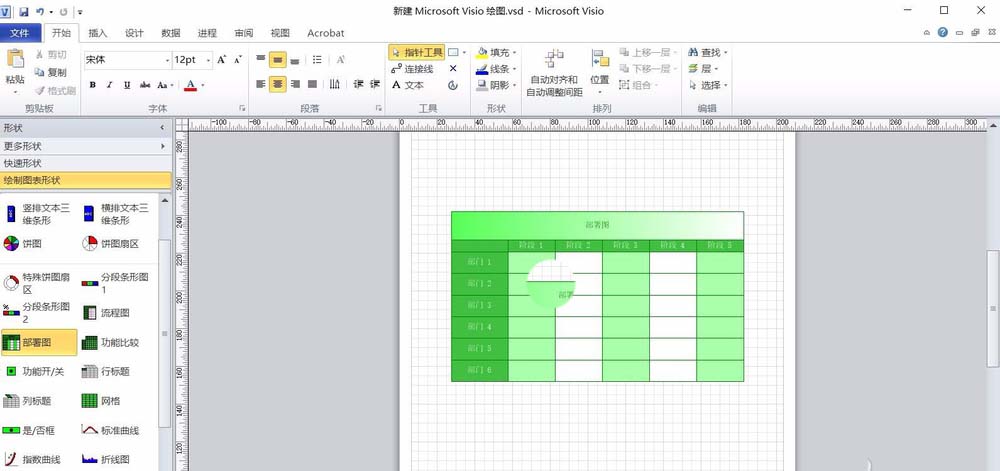Open the Line (线条) dropdown
The height and width of the screenshot is (471, 1000).
pos(496,69)
